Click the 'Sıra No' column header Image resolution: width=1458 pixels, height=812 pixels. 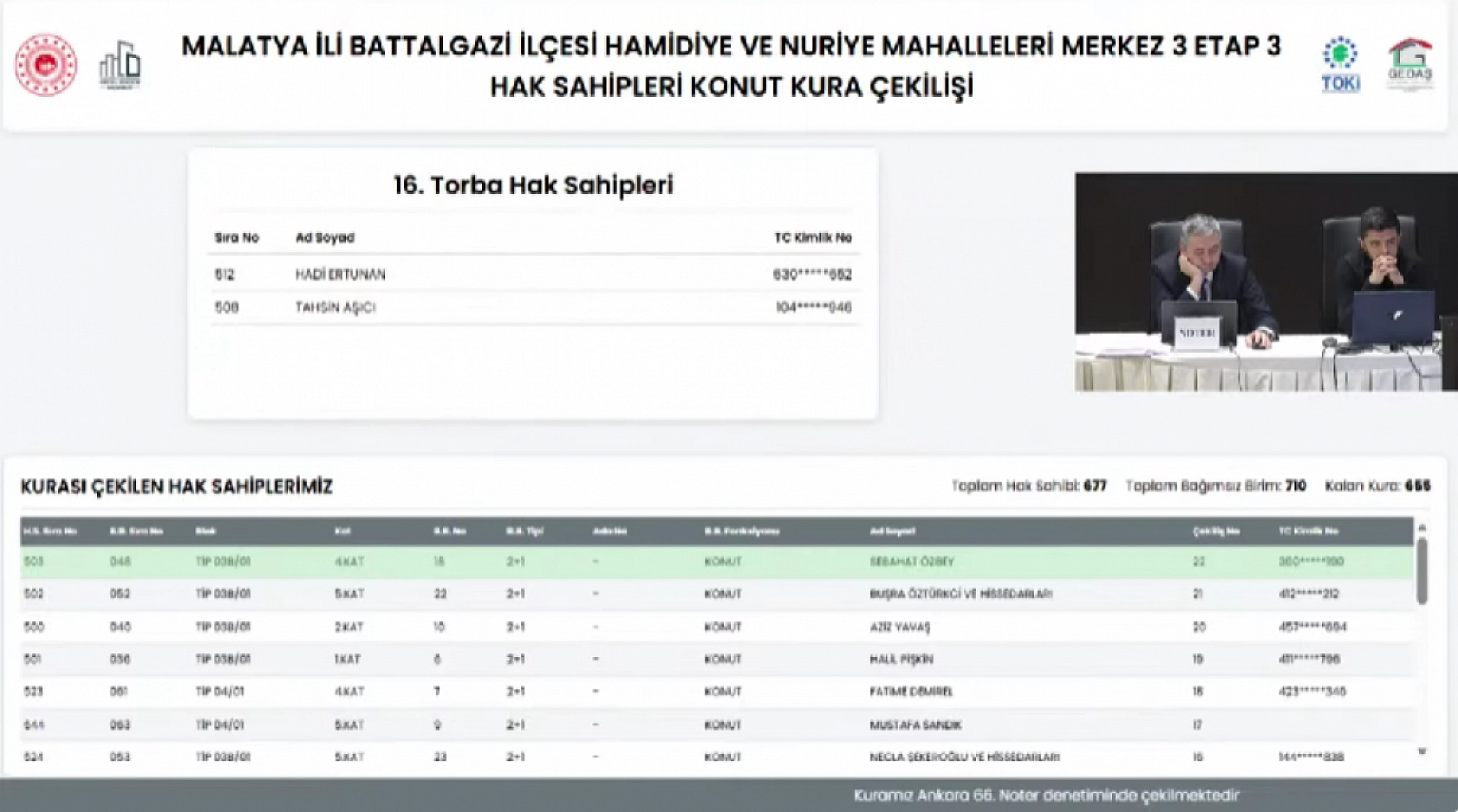click(x=237, y=237)
